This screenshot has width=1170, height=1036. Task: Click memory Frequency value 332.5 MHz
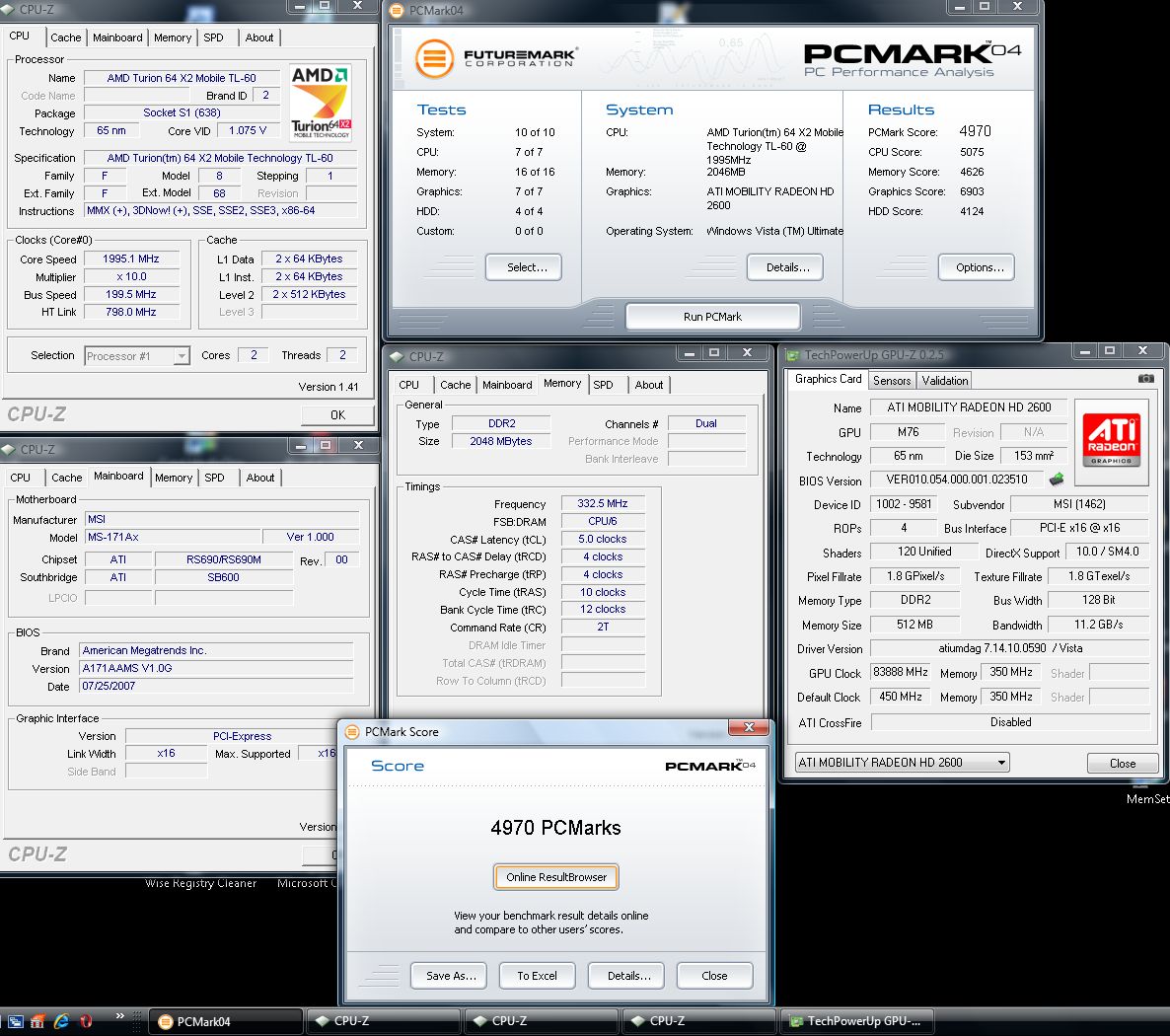[602, 504]
